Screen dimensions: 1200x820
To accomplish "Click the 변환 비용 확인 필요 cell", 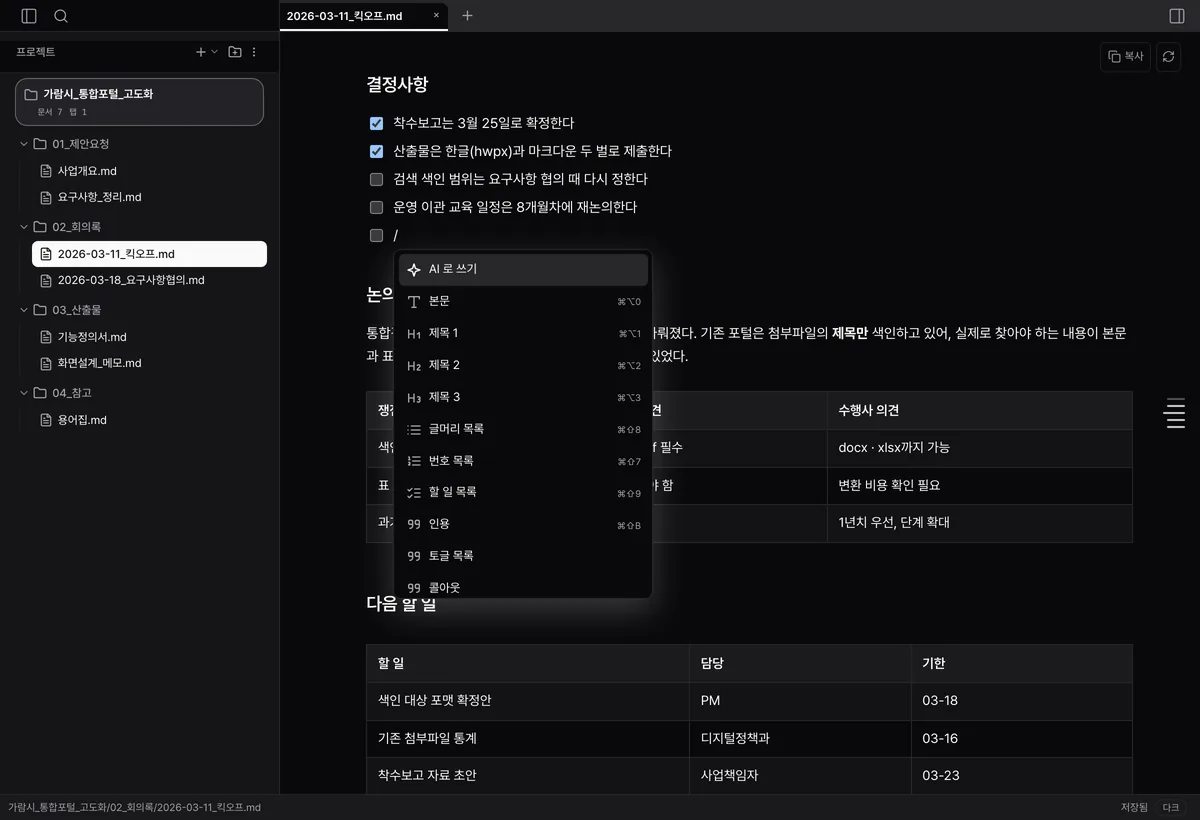I will click(x=979, y=485).
